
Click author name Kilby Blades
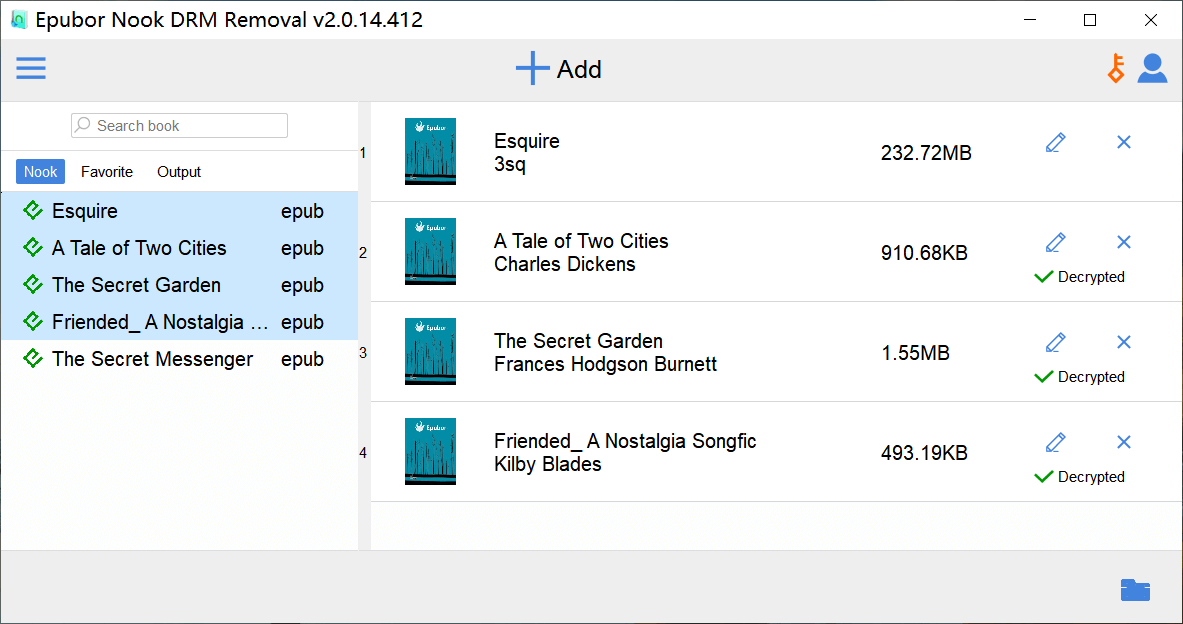tap(547, 464)
